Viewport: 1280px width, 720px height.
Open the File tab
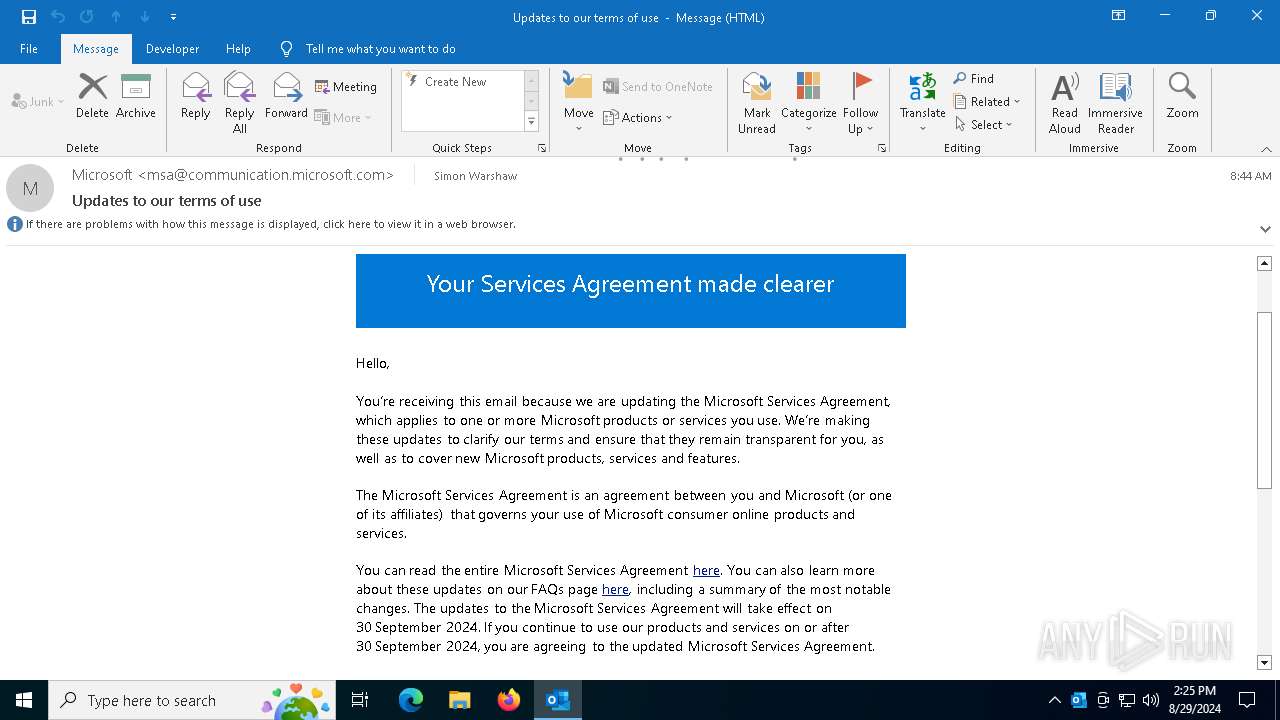[29, 49]
